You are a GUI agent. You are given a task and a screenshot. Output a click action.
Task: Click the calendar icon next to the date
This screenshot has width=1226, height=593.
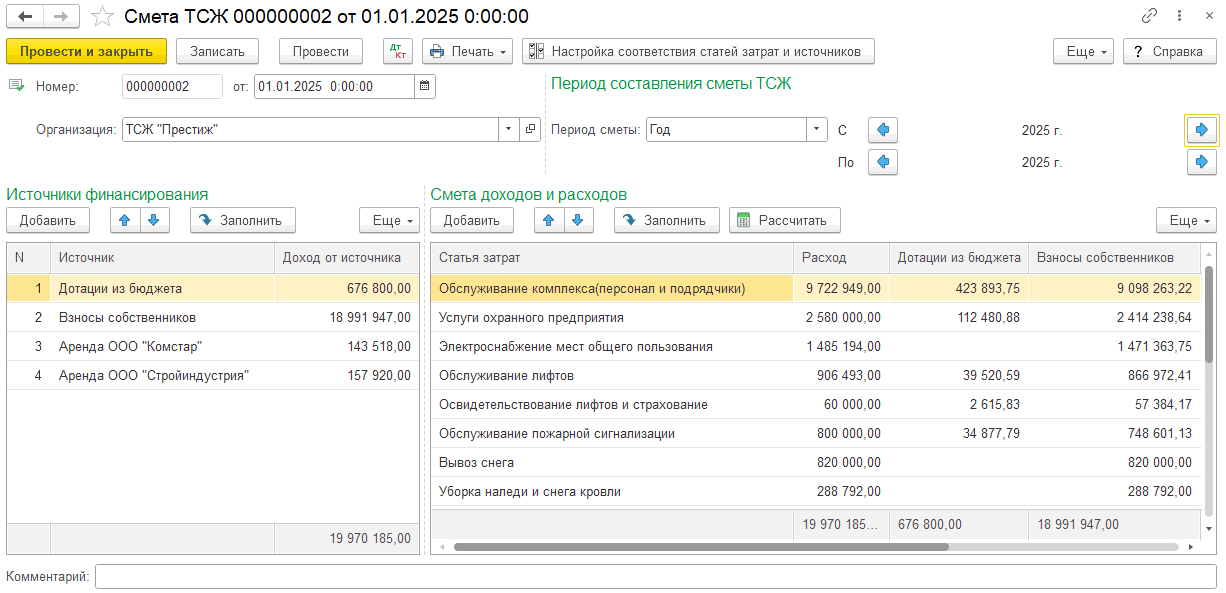pos(425,87)
